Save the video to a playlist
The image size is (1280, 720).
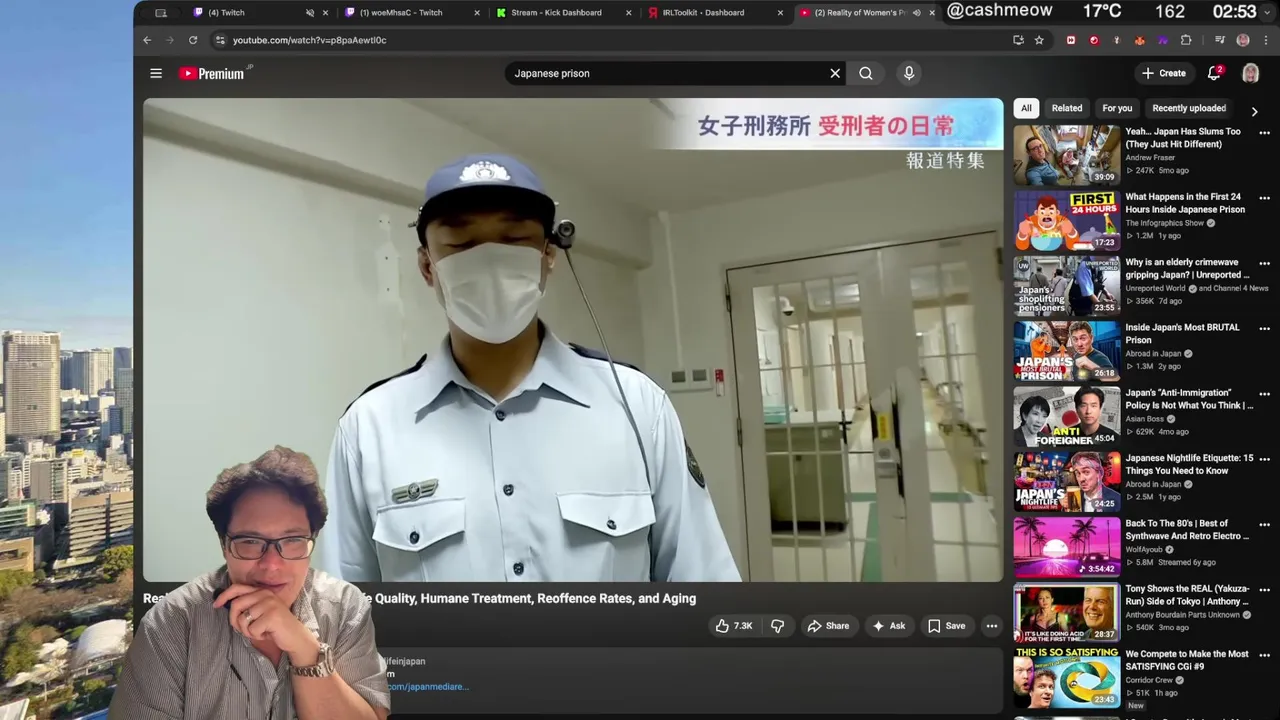point(946,626)
